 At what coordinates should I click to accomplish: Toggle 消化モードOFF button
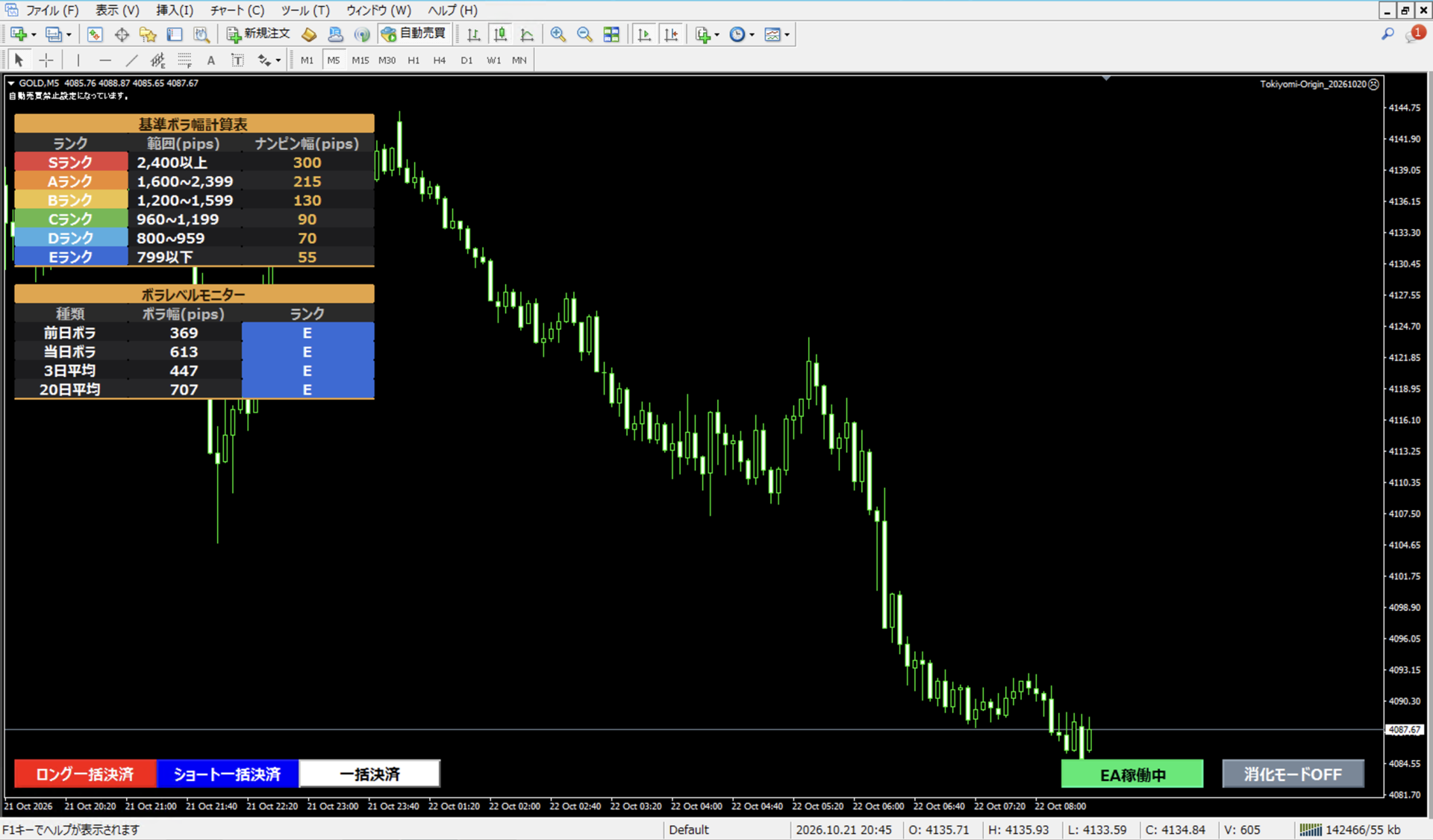coord(1293,774)
